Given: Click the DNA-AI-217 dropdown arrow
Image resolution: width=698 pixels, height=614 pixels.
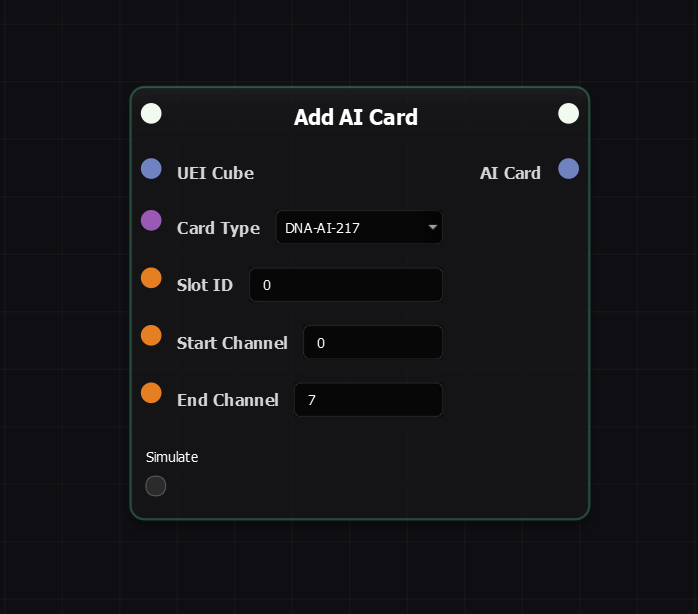Looking at the screenshot, I should click(x=432, y=228).
